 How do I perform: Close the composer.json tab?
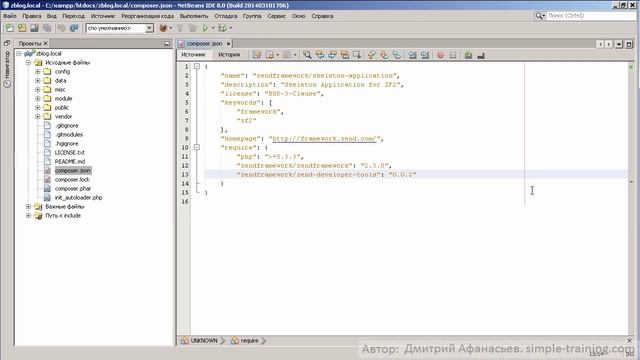coord(229,44)
